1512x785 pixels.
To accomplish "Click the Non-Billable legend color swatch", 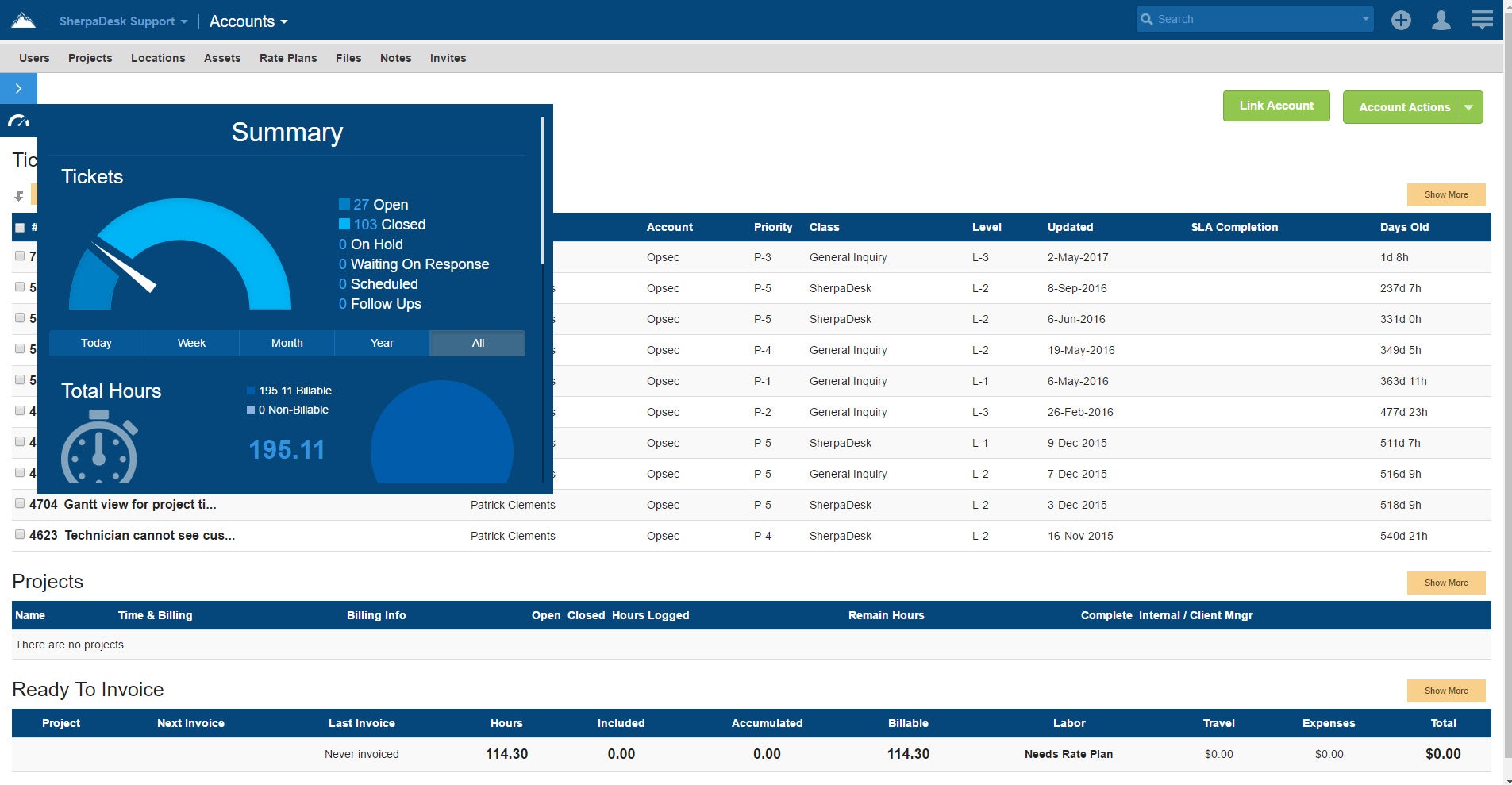I will point(251,410).
